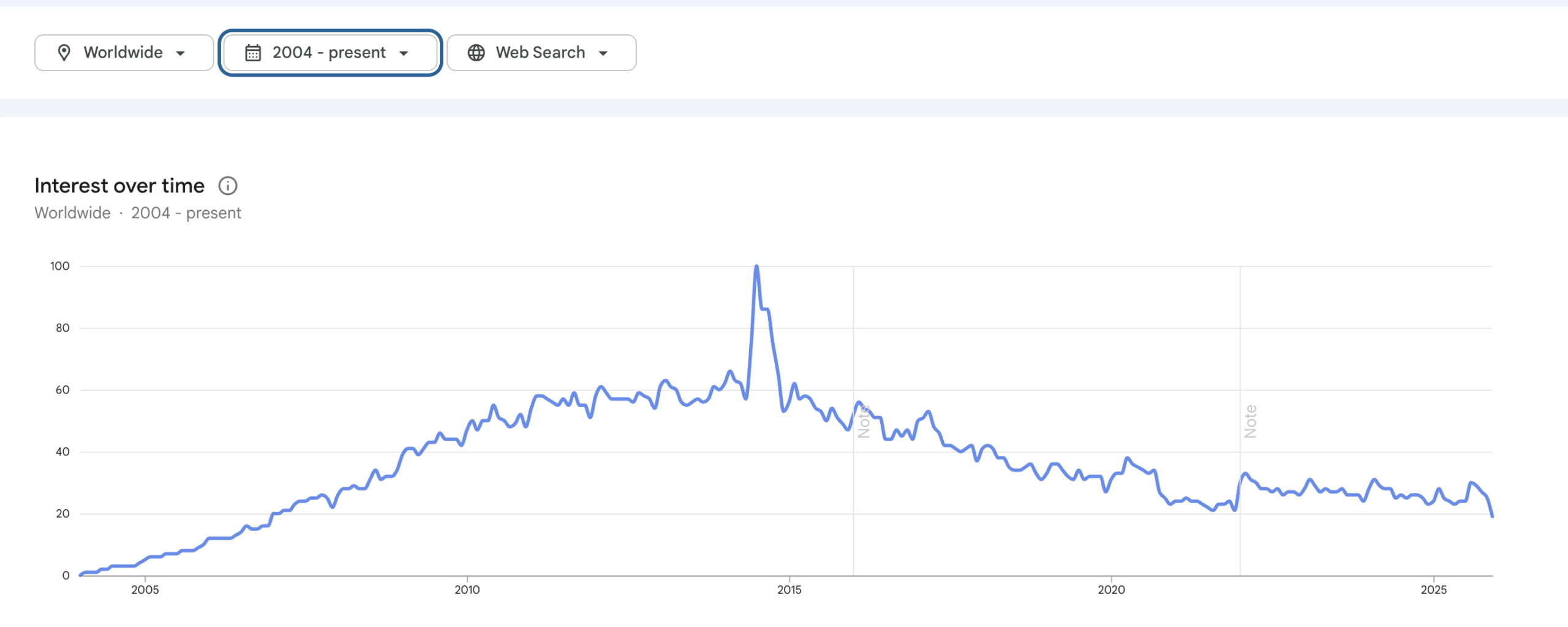The image size is (1568, 627).
Task: Click the 2004 - present filter text
Action: coord(329,53)
